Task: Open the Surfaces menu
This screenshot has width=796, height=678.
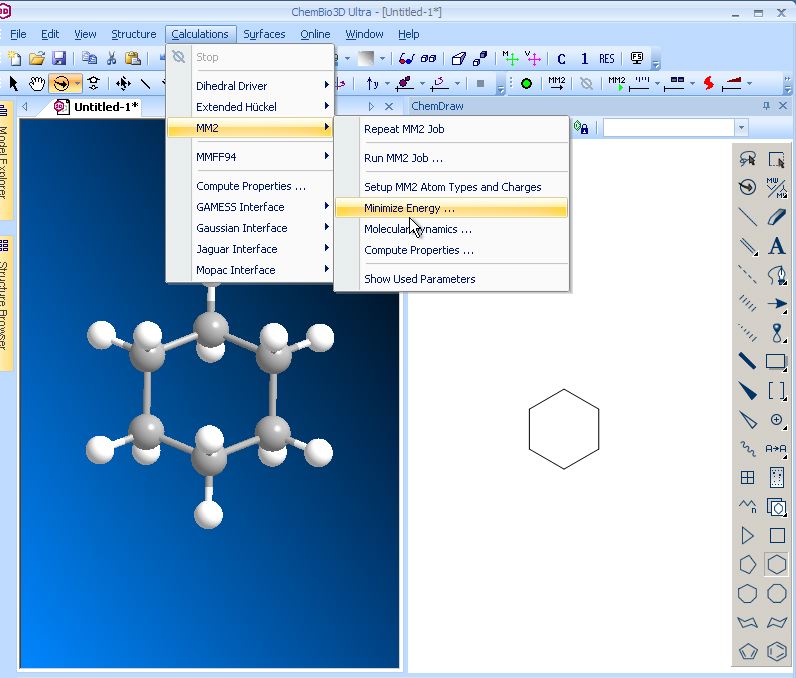Action: [x=264, y=34]
